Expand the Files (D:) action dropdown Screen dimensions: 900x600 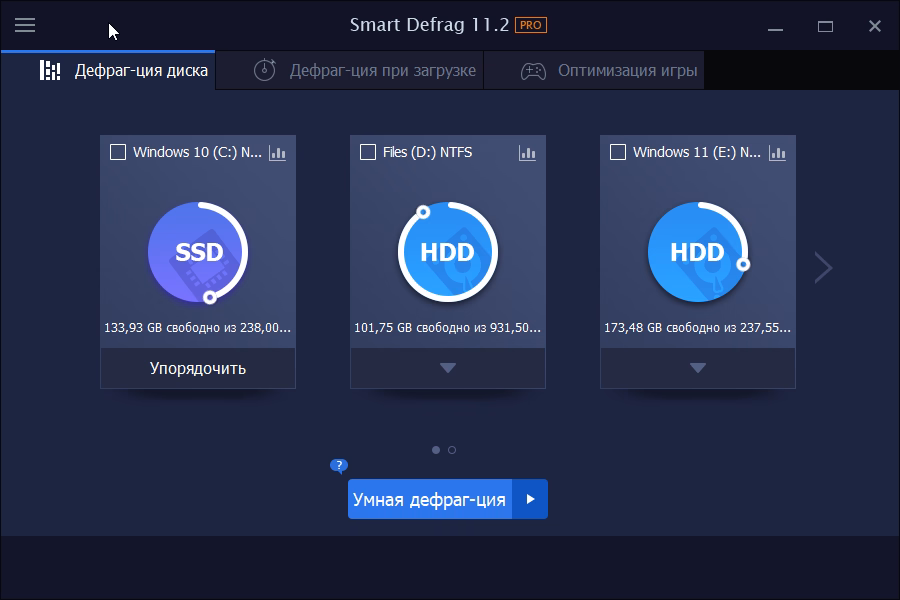pos(448,368)
